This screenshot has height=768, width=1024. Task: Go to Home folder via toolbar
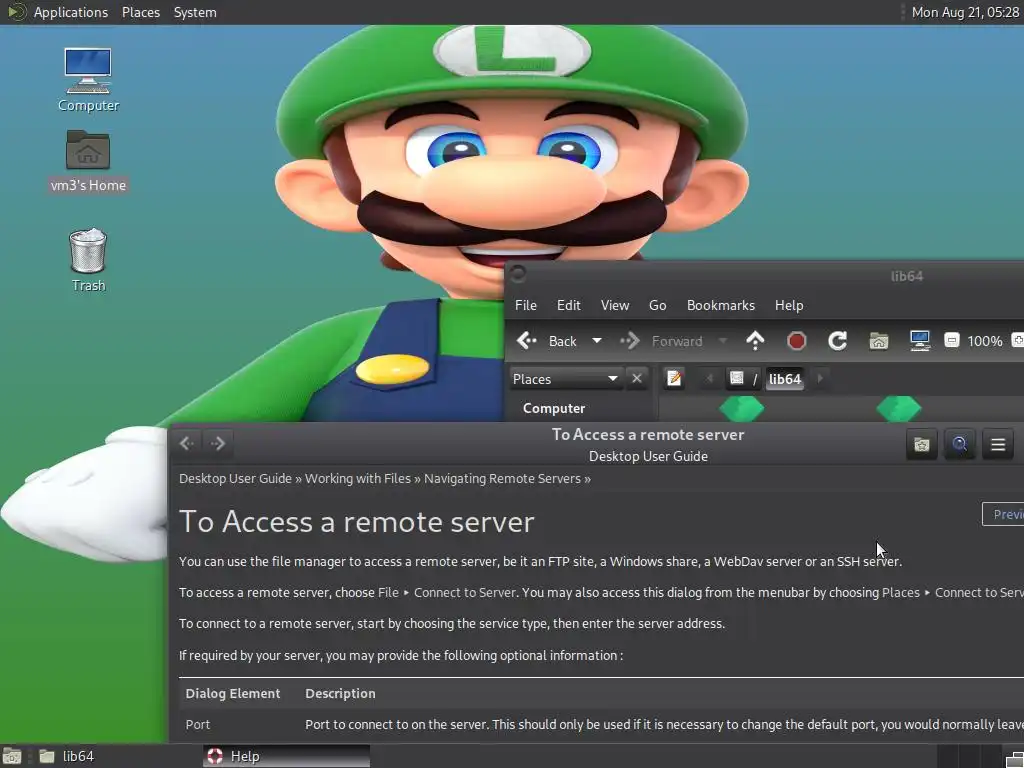(x=878, y=341)
